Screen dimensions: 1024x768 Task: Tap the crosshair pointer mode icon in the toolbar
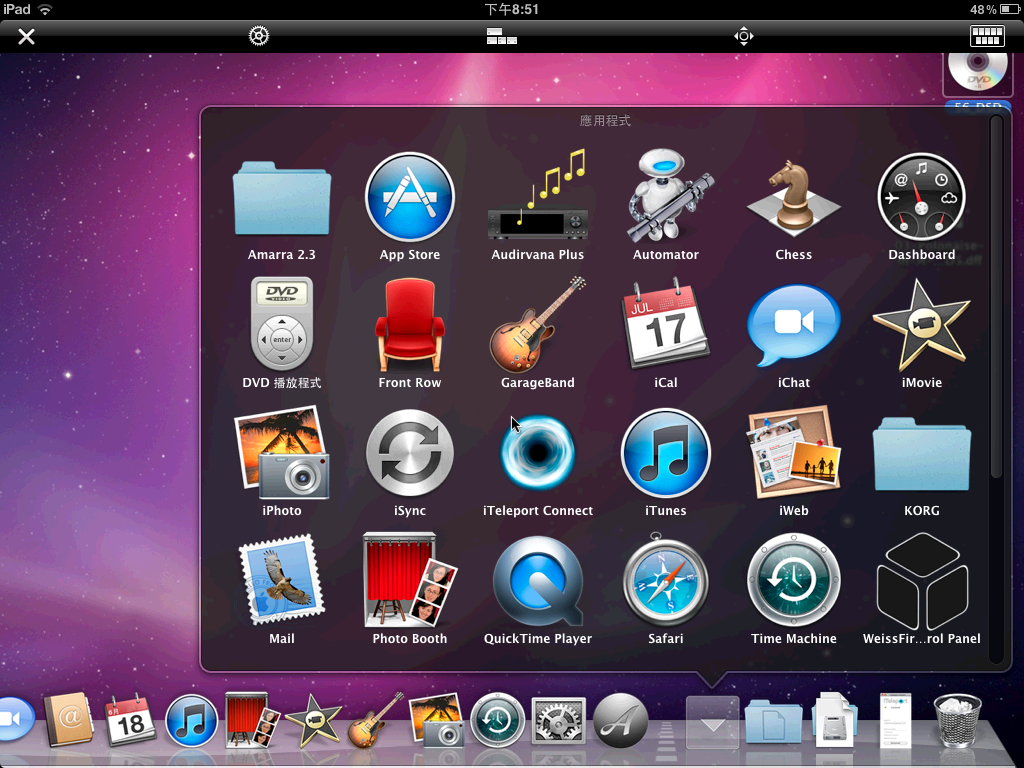pos(744,36)
